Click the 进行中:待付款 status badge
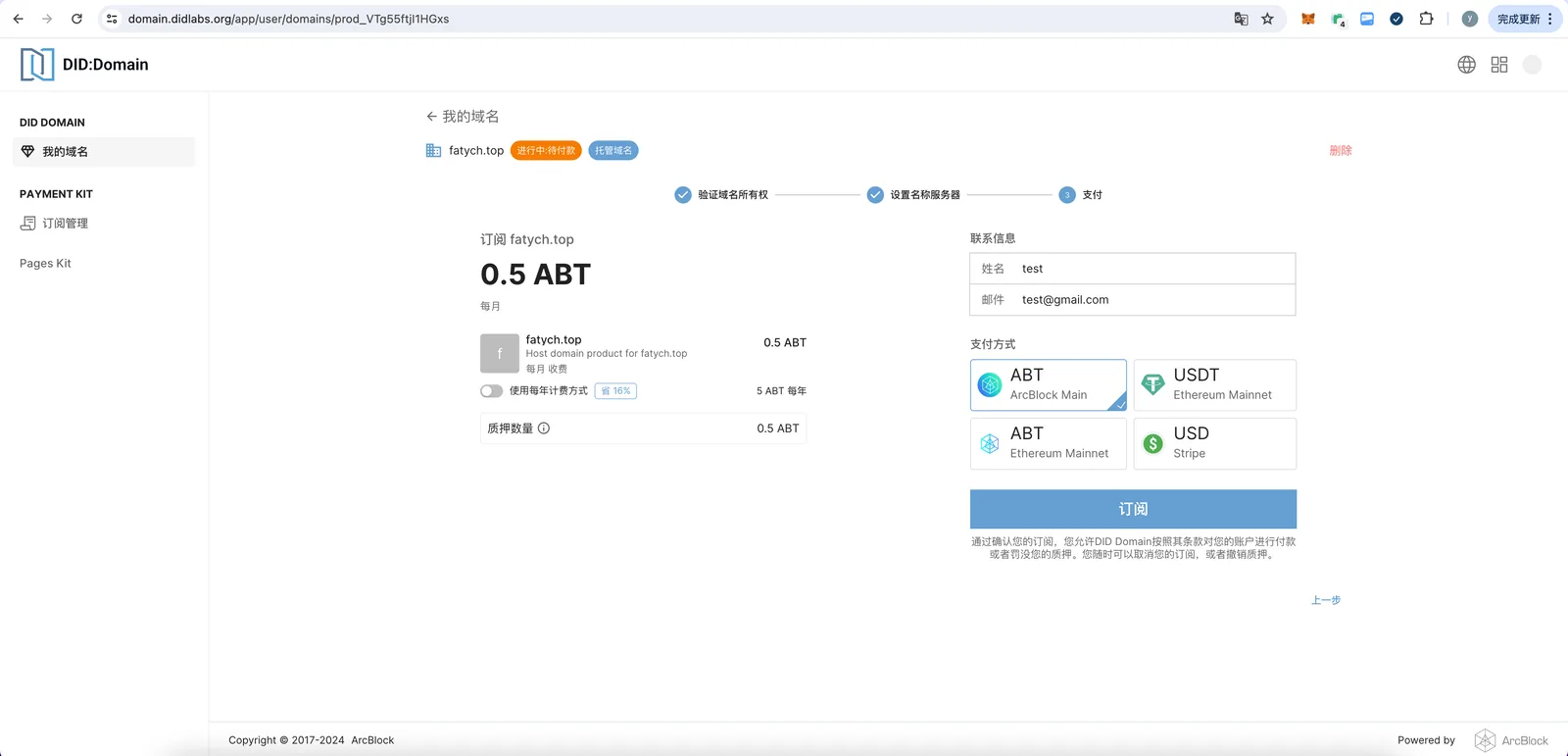 click(x=546, y=151)
